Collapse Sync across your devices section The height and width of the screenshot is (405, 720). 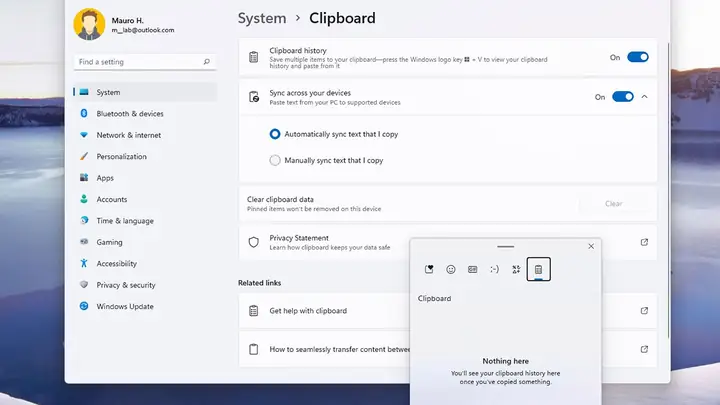tap(645, 96)
